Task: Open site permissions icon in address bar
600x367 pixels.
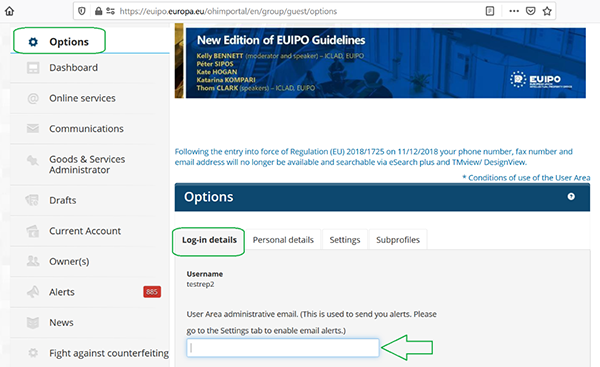Action: (x=111, y=11)
